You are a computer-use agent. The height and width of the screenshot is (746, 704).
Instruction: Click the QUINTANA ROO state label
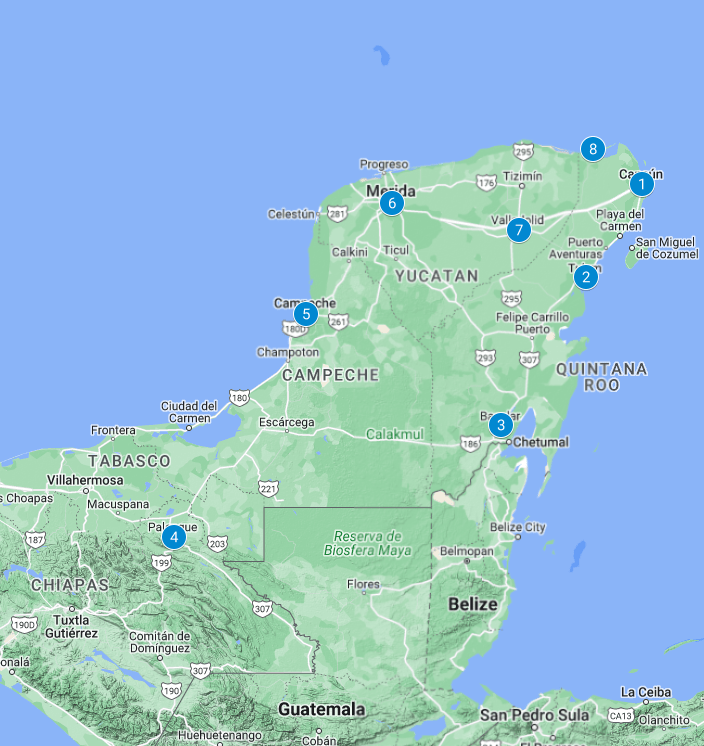pos(602,376)
